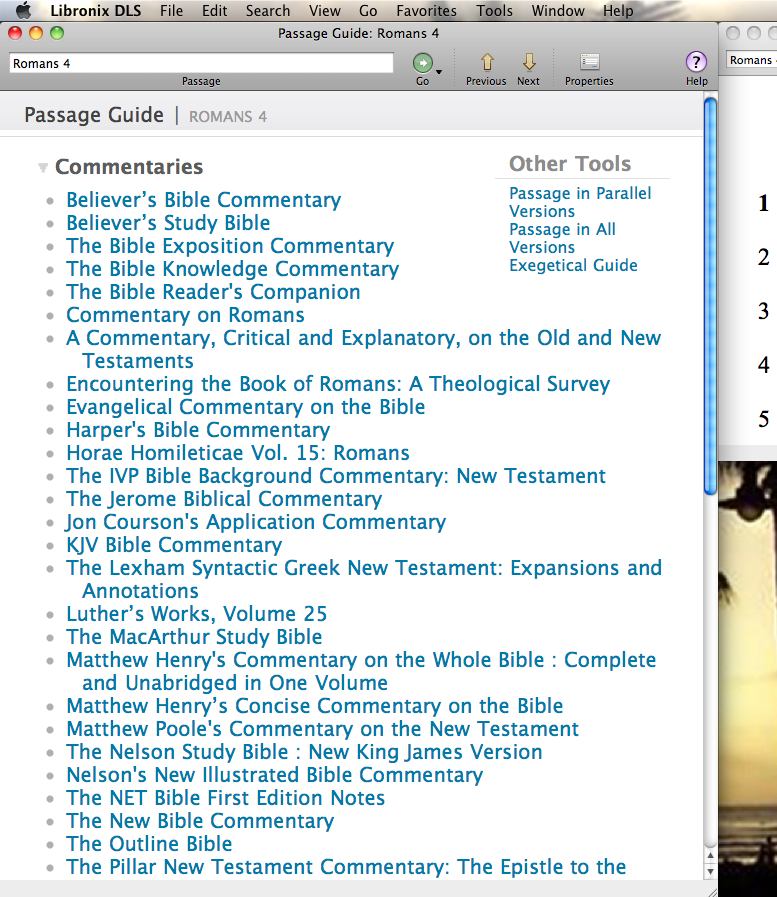Viewport: 777px width, 897px height.
Task: Open Encountering the Book of Romans link
Action: click(x=338, y=384)
